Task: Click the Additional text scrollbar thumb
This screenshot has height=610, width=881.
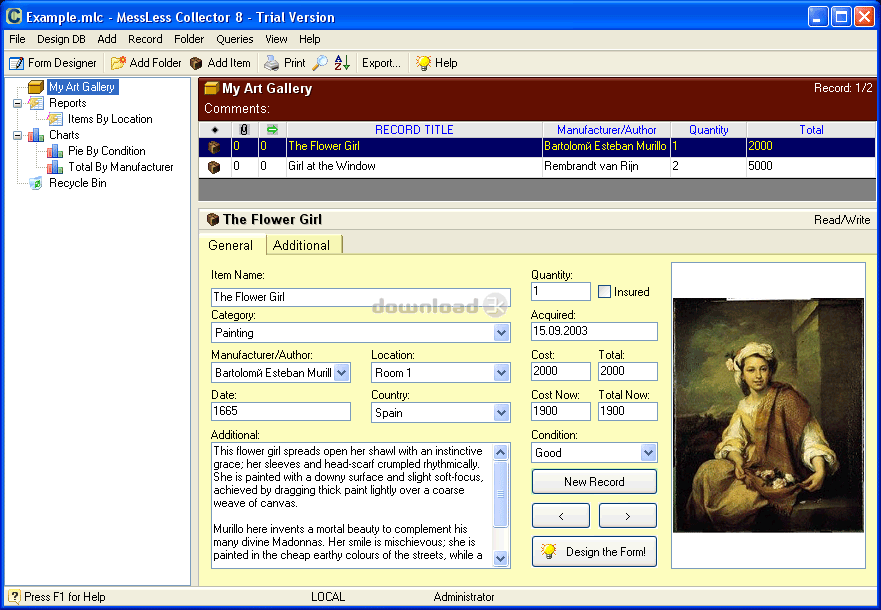Action: click(500, 494)
